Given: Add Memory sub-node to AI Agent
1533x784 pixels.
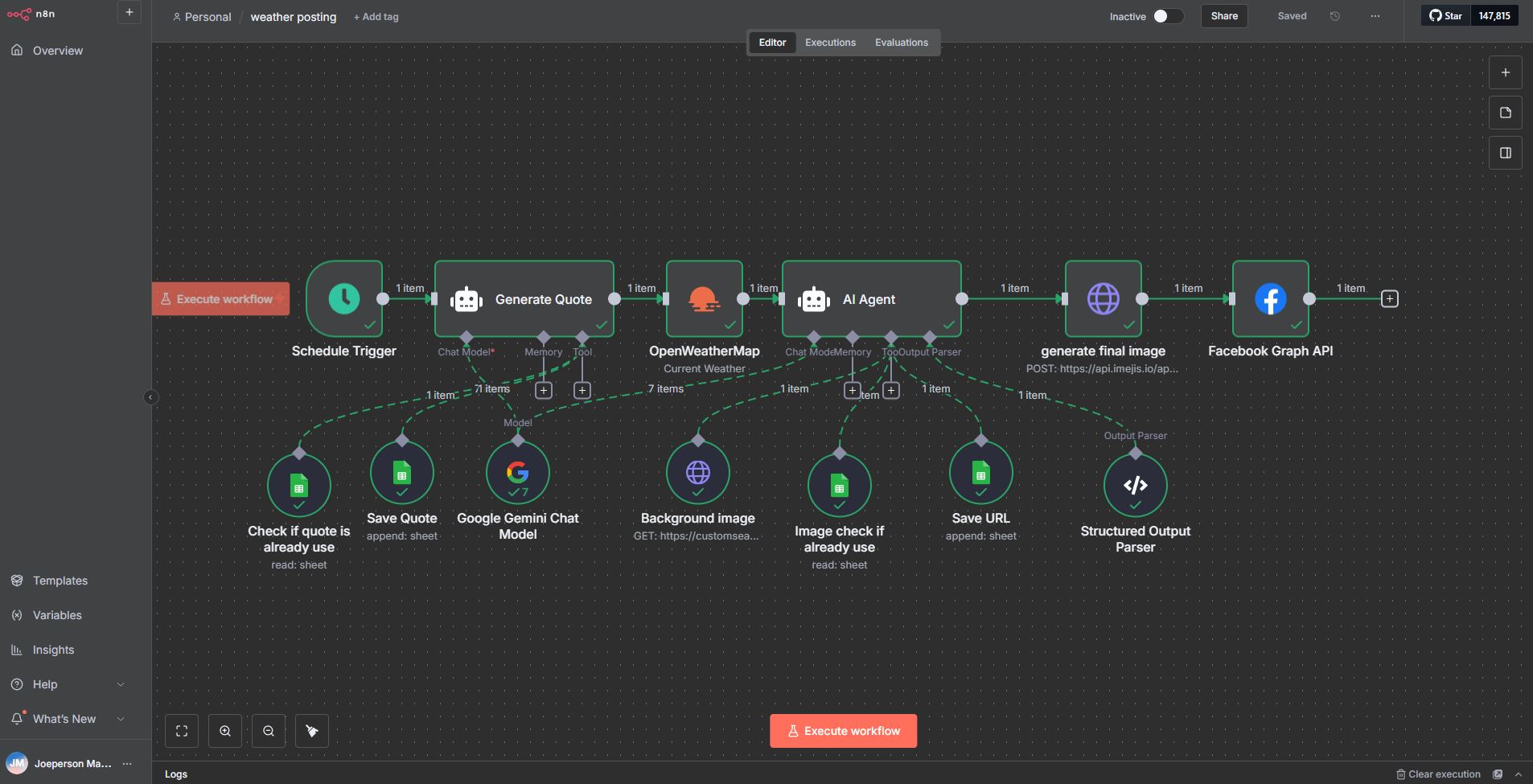Looking at the screenshot, I should tap(853, 390).
